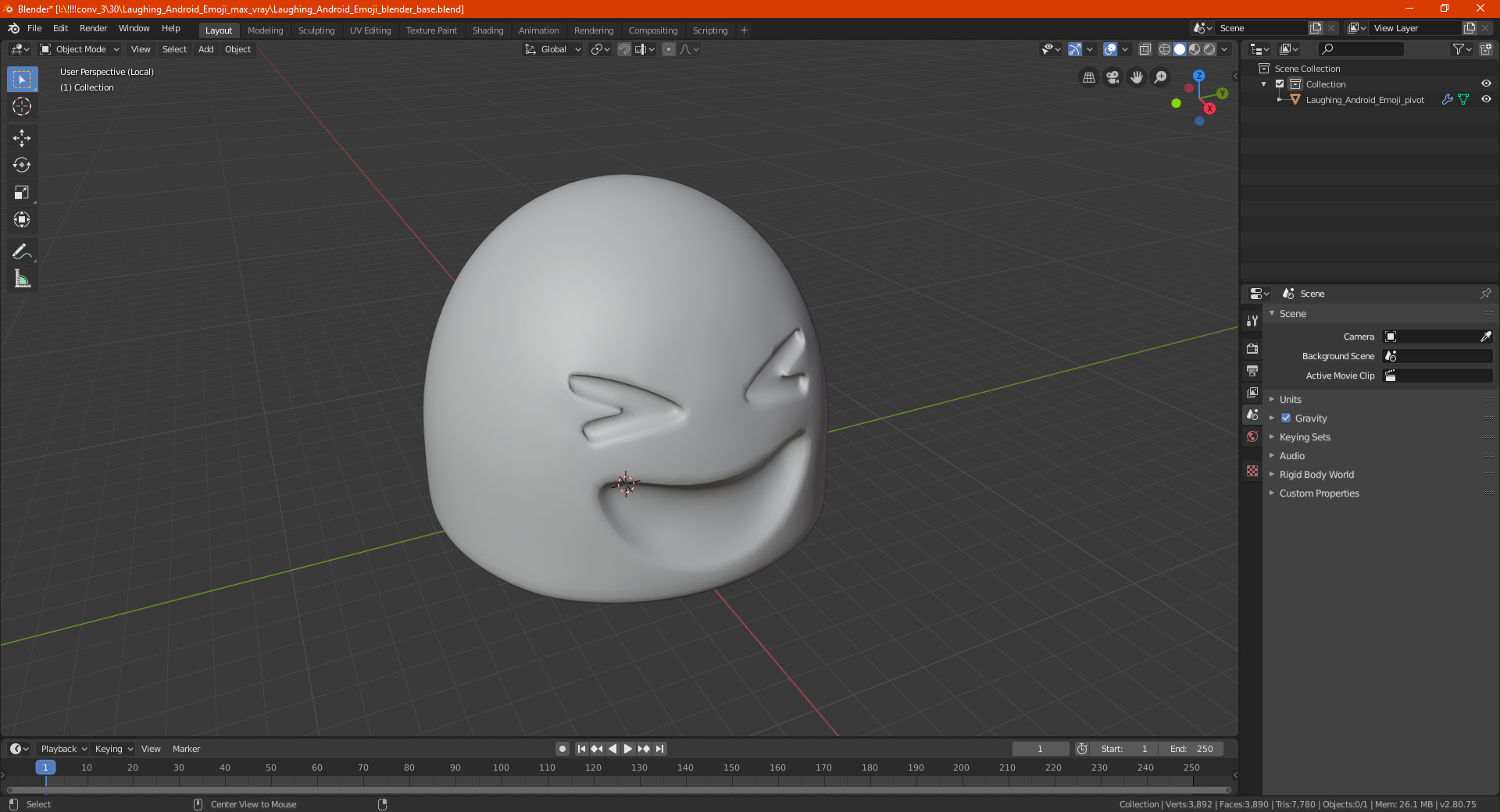Open the Render properties tab
This screenshot has width=1500, height=812.
(1252, 348)
